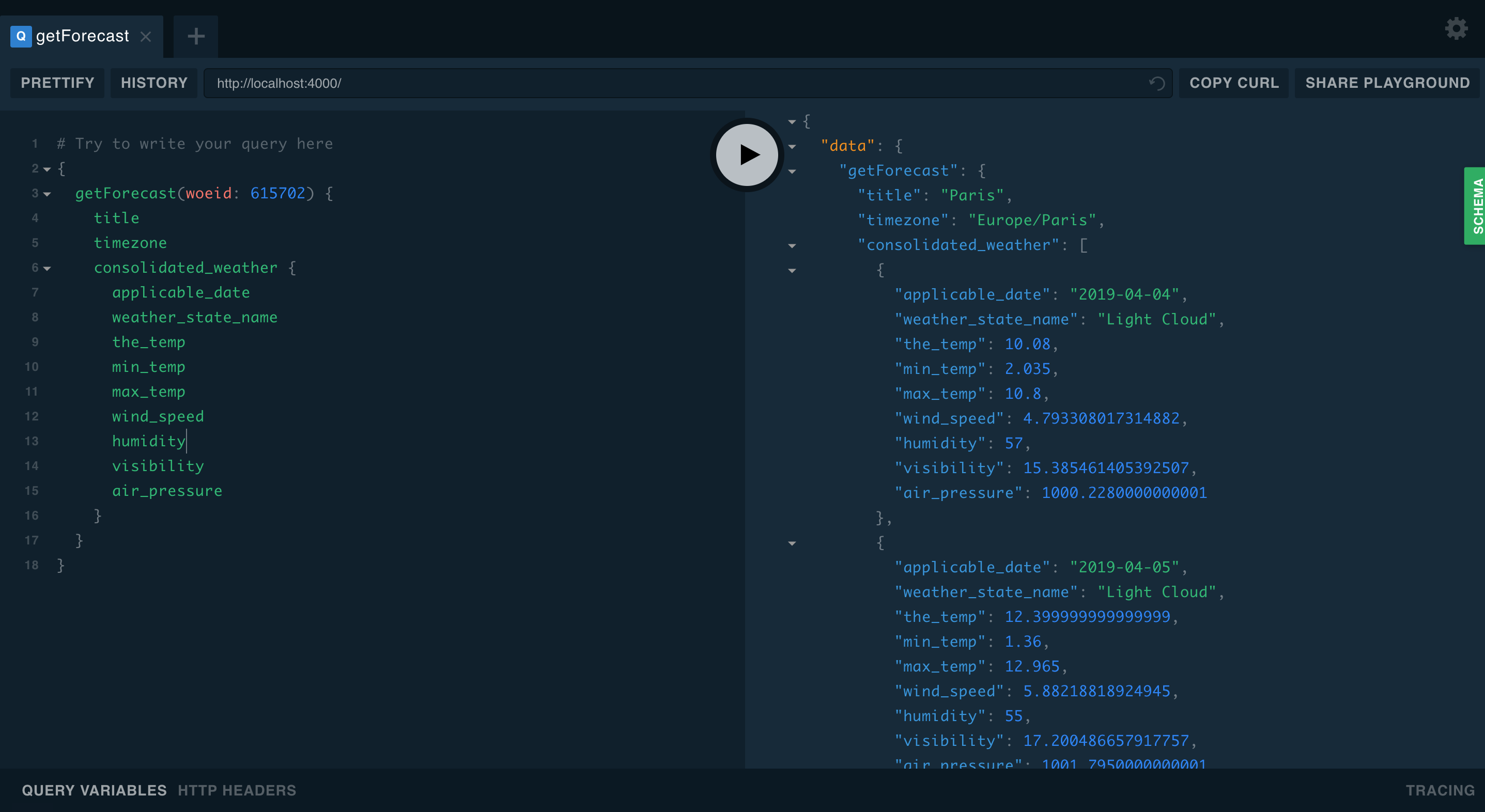Collapse the consolidated_weather array in the response
This screenshot has width=1485, height=812.
[793, 245]
